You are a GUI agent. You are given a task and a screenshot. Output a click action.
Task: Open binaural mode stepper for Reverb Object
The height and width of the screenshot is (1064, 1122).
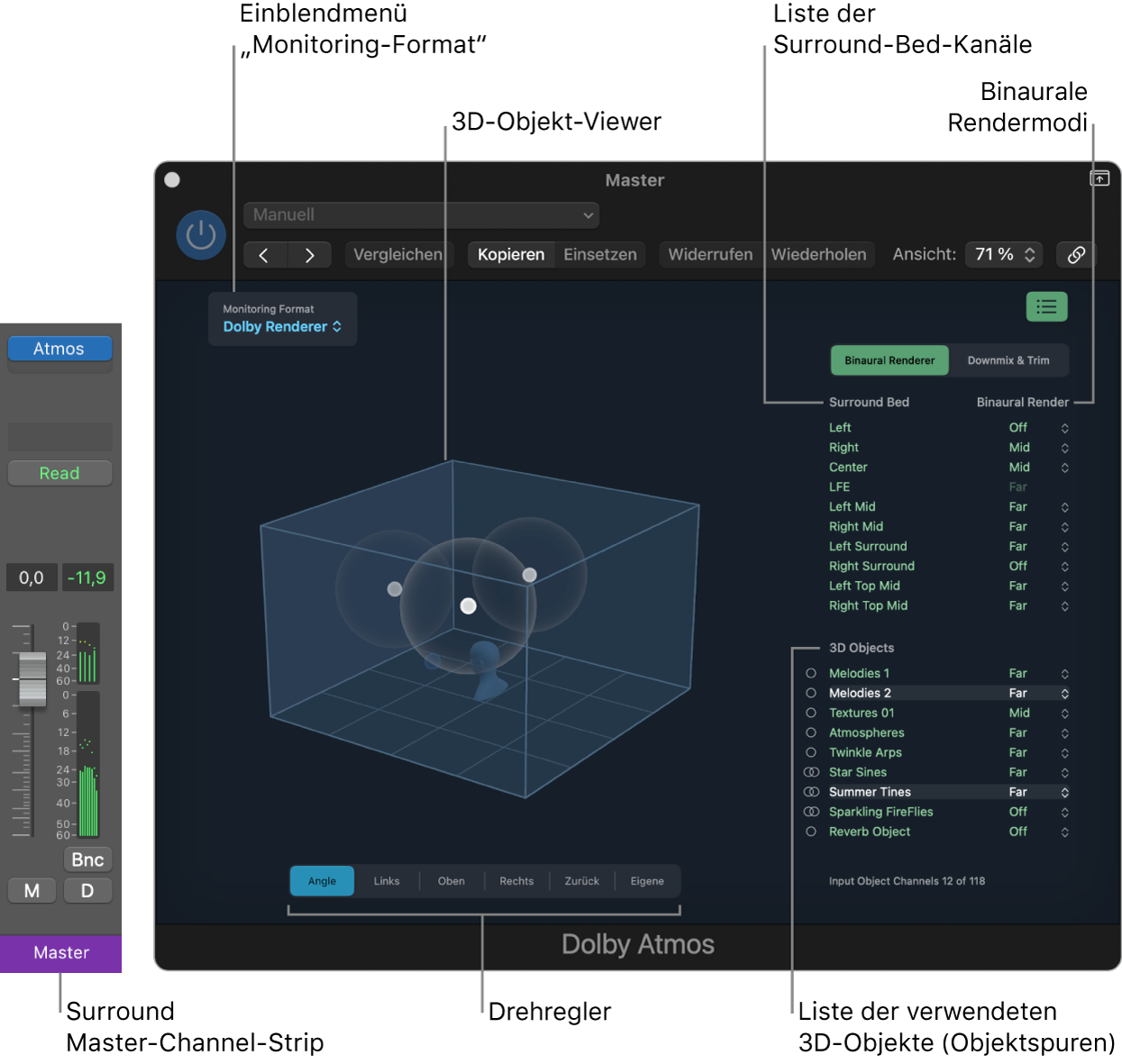pyautogui.click(x=1064, y=832)
